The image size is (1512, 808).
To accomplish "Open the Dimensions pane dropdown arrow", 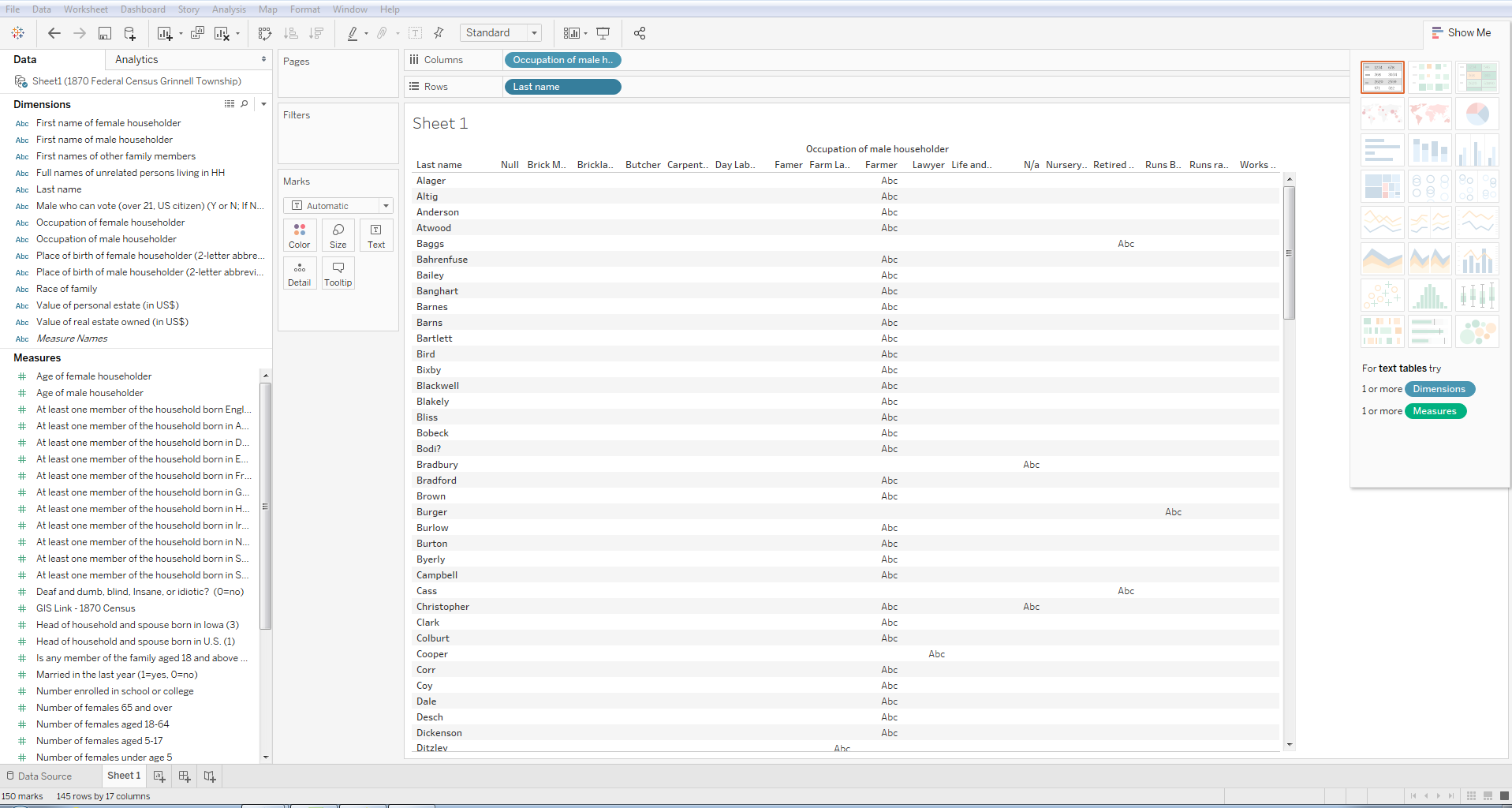I will pos(263,104).
